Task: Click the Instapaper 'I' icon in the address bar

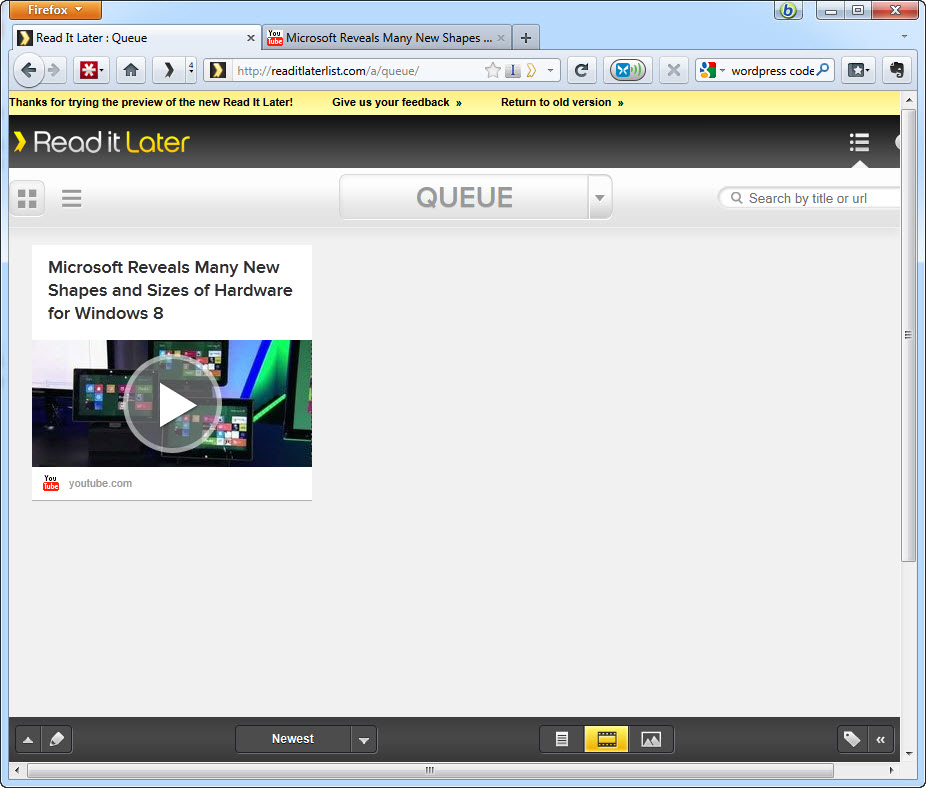Action: click(x=513, y=71)
